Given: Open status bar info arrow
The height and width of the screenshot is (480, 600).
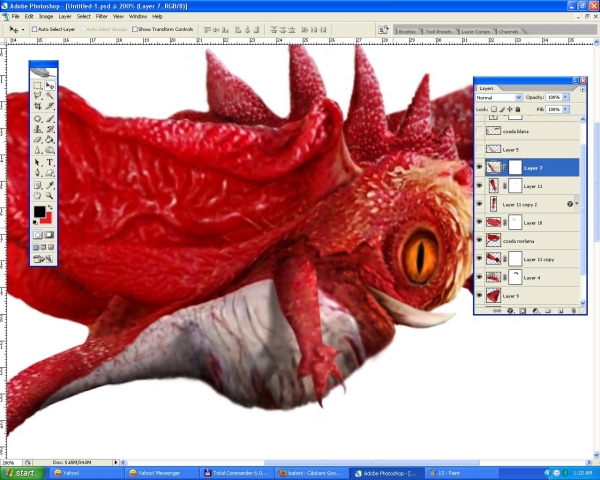Looking at the screenshot, I should point(116,462).
